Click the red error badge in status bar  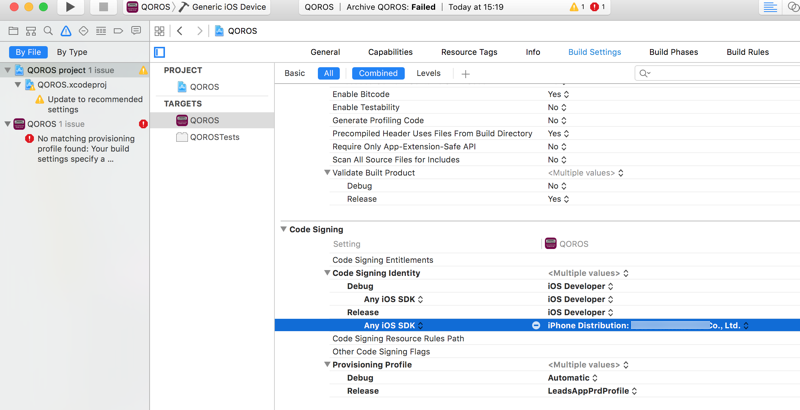596,7
